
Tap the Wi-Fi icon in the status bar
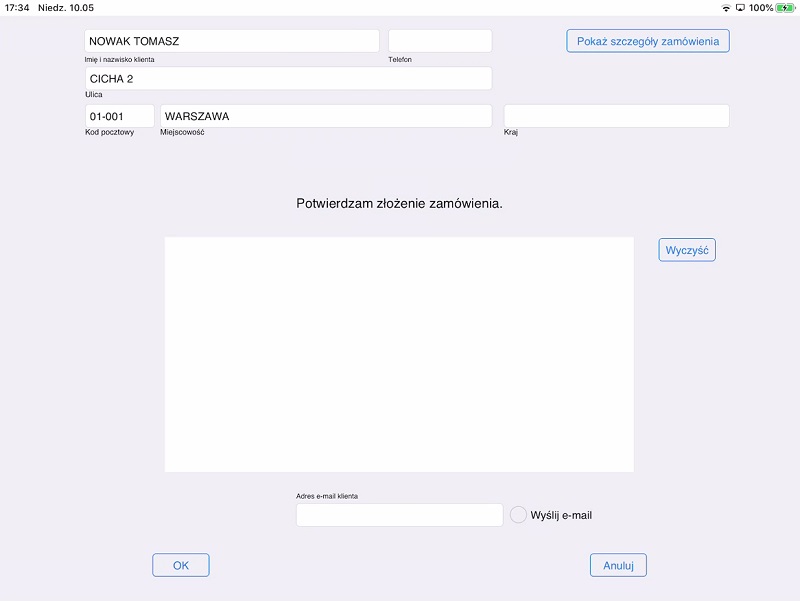click(726, 8)
